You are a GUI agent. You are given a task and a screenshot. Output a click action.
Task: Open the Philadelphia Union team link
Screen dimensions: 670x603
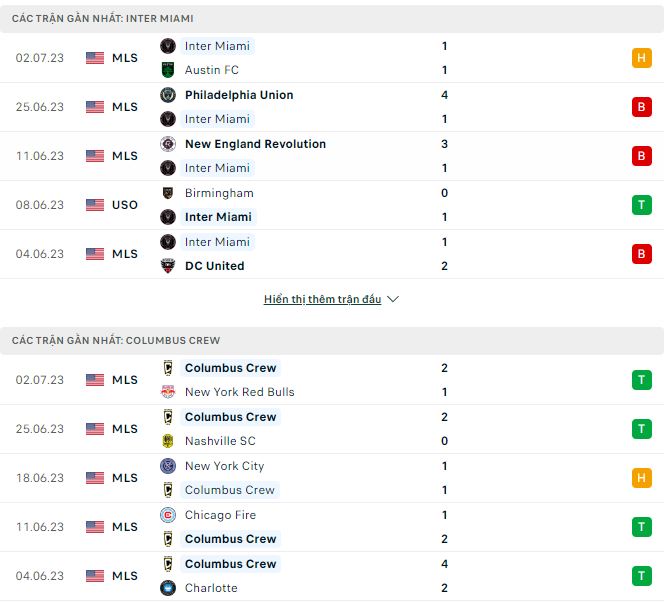point(239,95)
